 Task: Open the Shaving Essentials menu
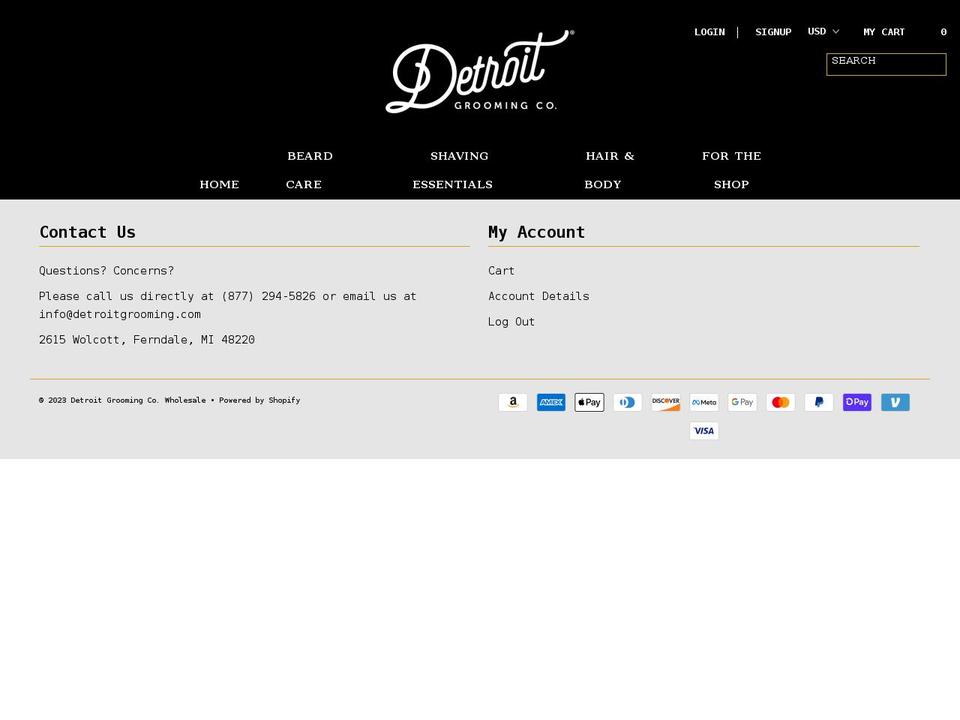pyautogui.click(x=452, y=170)
